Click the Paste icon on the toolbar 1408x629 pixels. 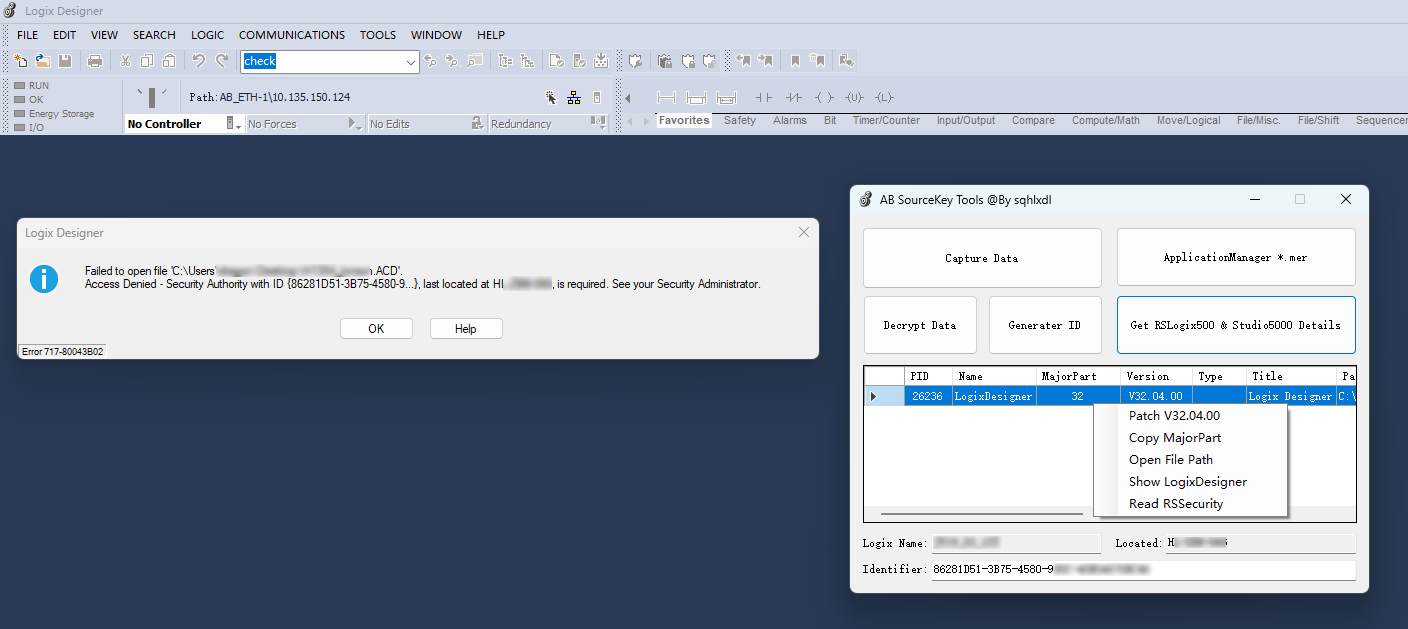click(169, 61)
